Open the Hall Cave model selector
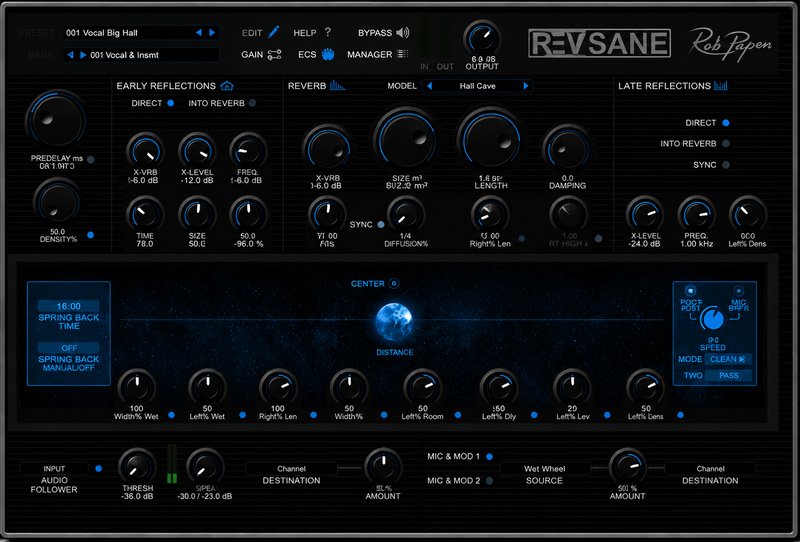The image size is (800, 542). tap(478, 86)
